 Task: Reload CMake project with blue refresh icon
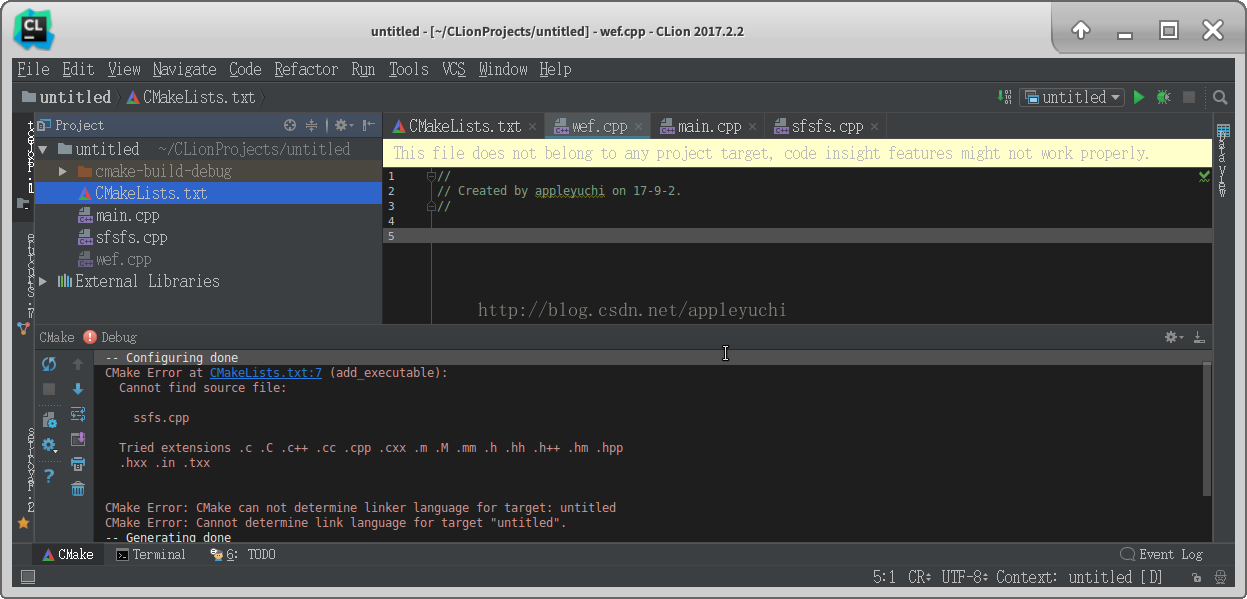pyautogui.click(x=49, y=364)
